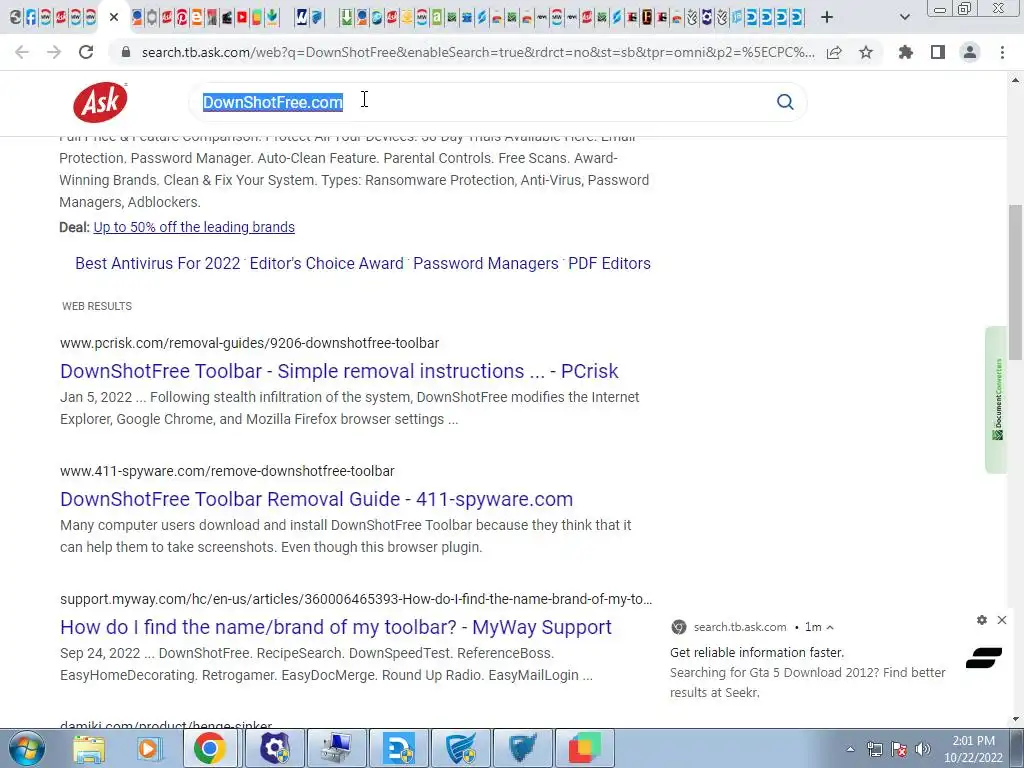Open a new browser tab
This screenshot has height=768, width=1024.
(827, 17)
